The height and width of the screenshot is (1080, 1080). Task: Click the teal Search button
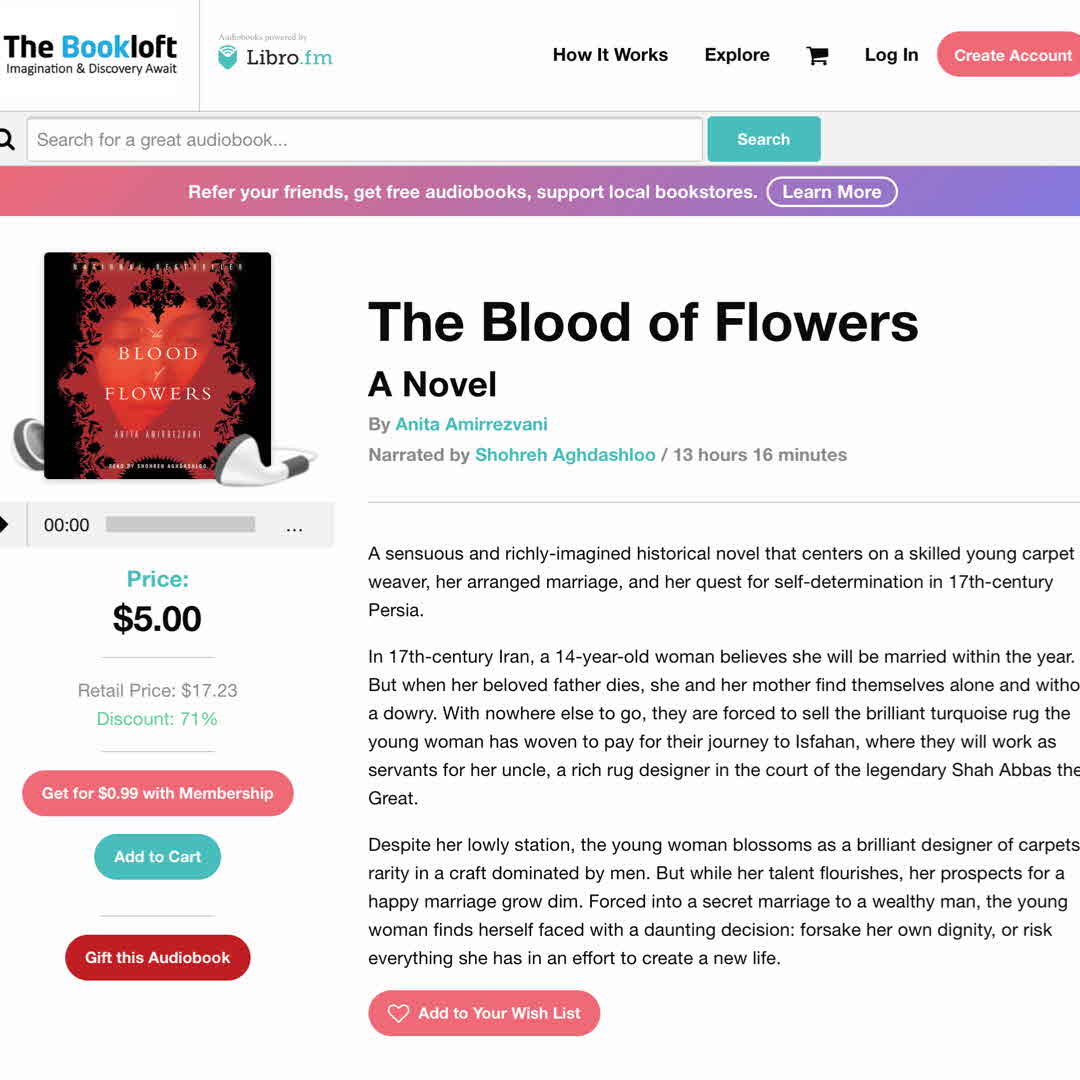764,140
